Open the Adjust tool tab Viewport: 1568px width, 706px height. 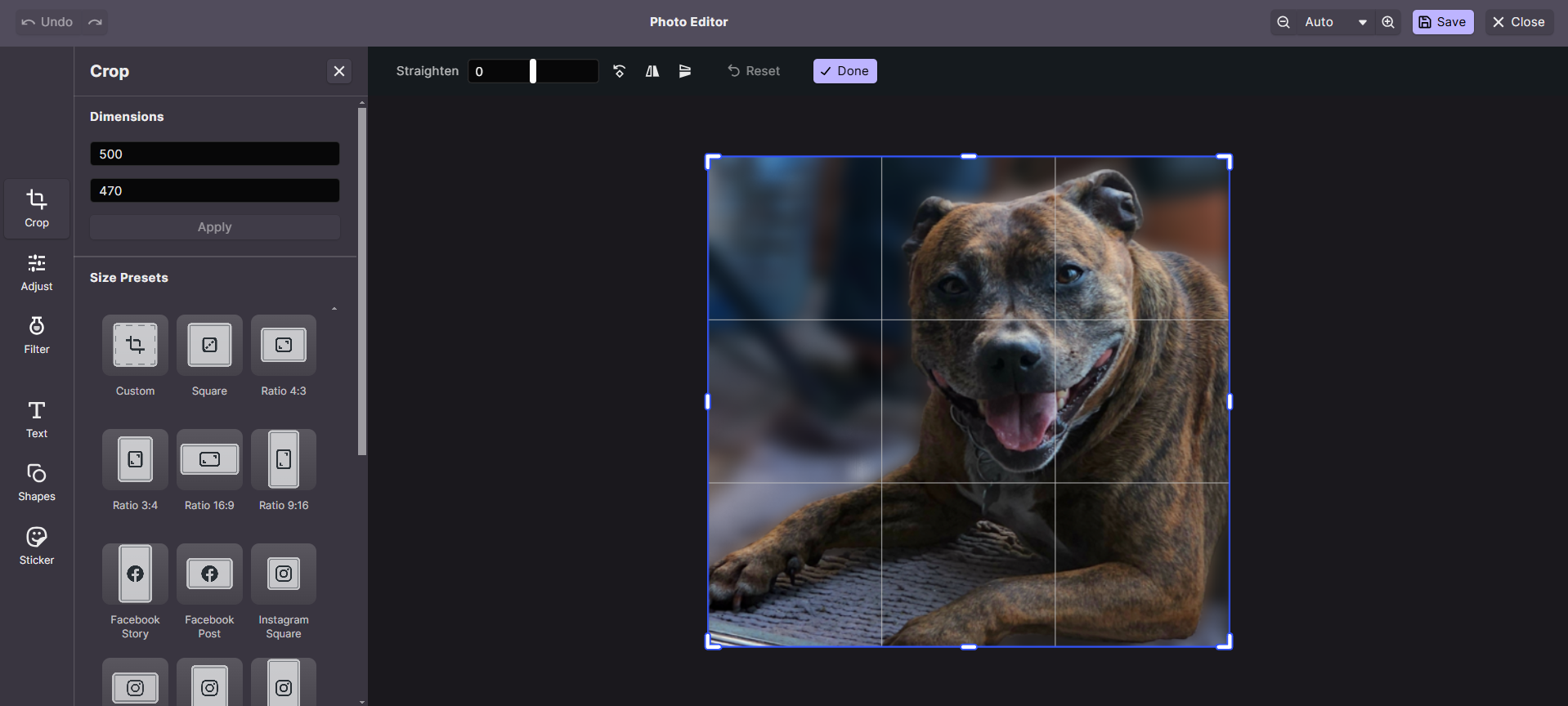coord(37,272)
